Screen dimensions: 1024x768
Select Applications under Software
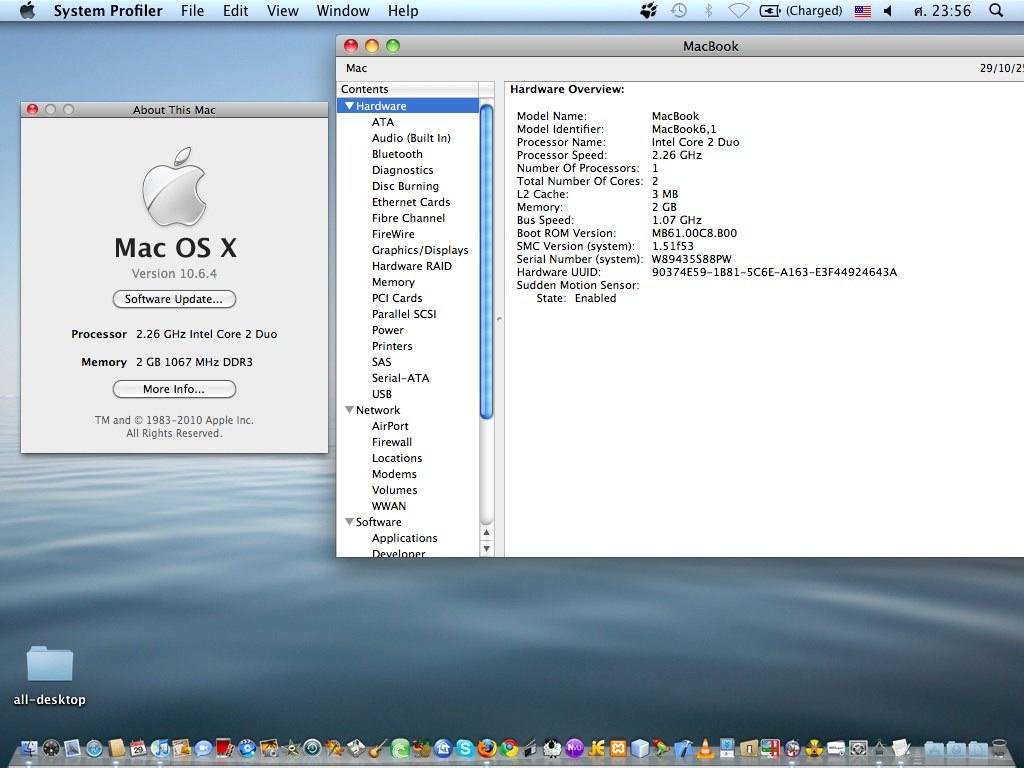pos(405,538)
